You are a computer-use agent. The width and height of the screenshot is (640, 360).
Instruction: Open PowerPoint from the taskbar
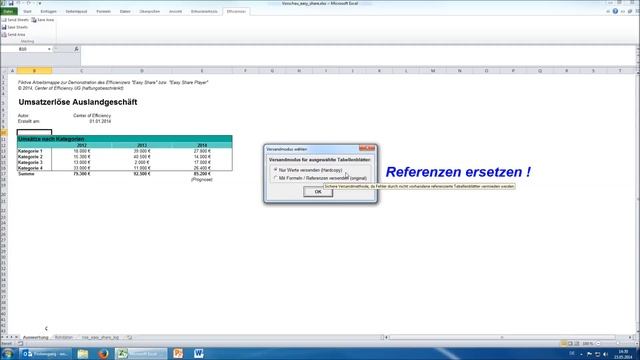click(178, 353)
